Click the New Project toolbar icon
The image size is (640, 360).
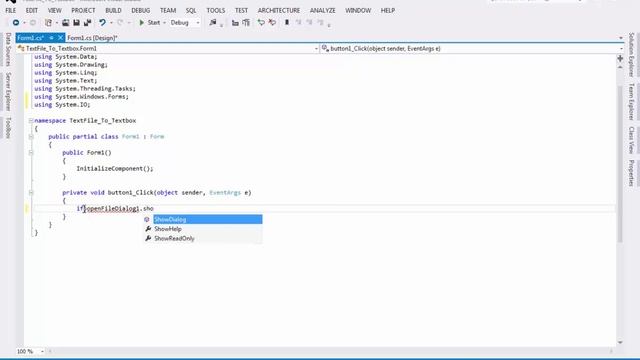coord(48,23)
